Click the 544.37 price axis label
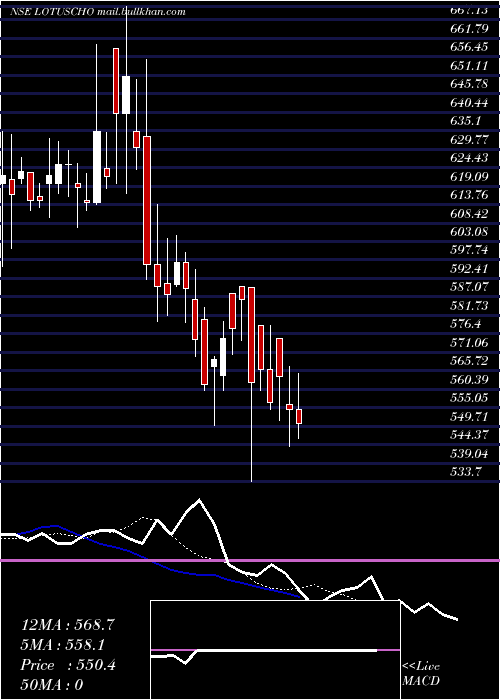 point(470,434)
